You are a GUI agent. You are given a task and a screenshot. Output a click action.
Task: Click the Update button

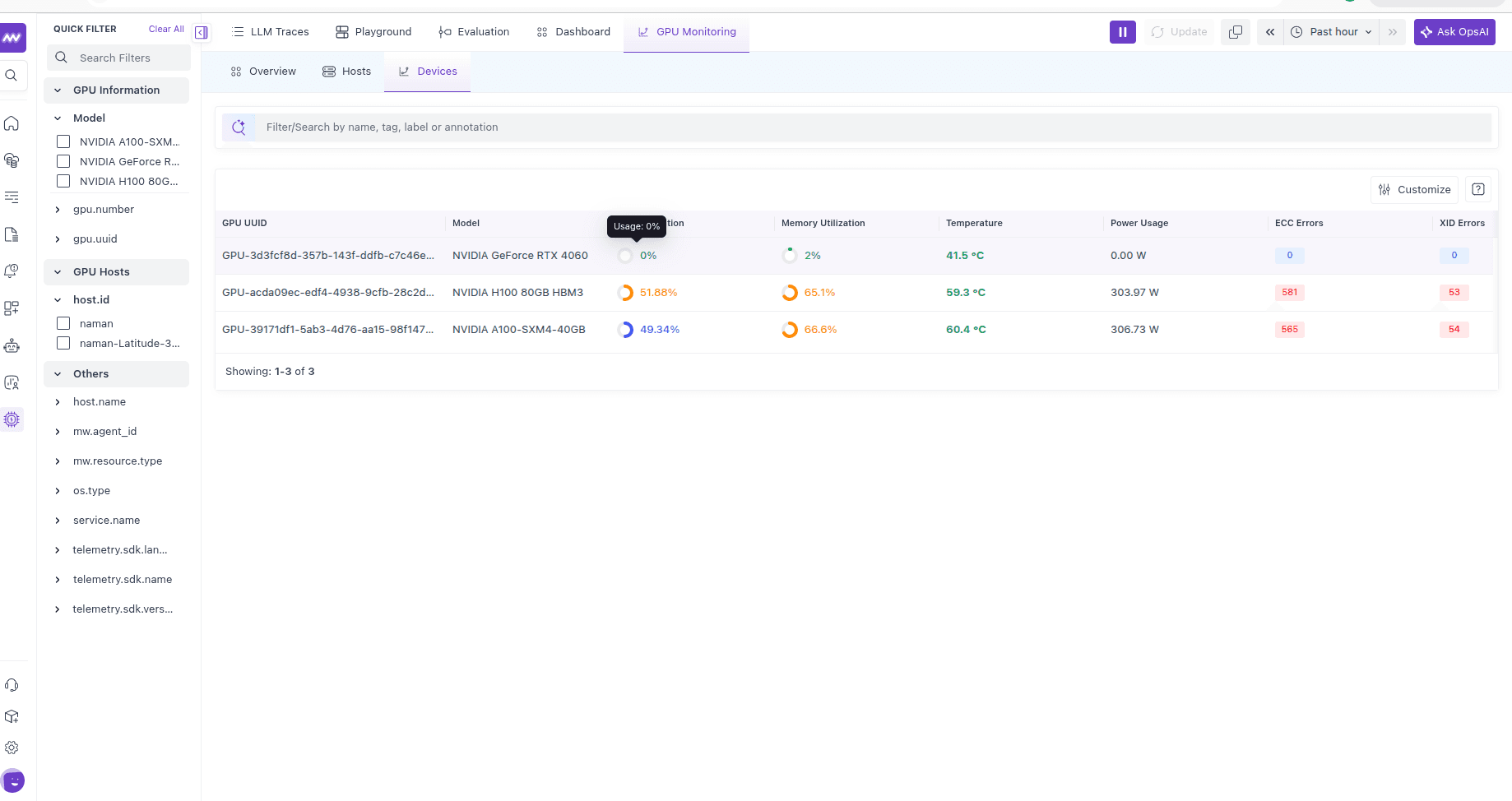click(x=1179, y=32)
